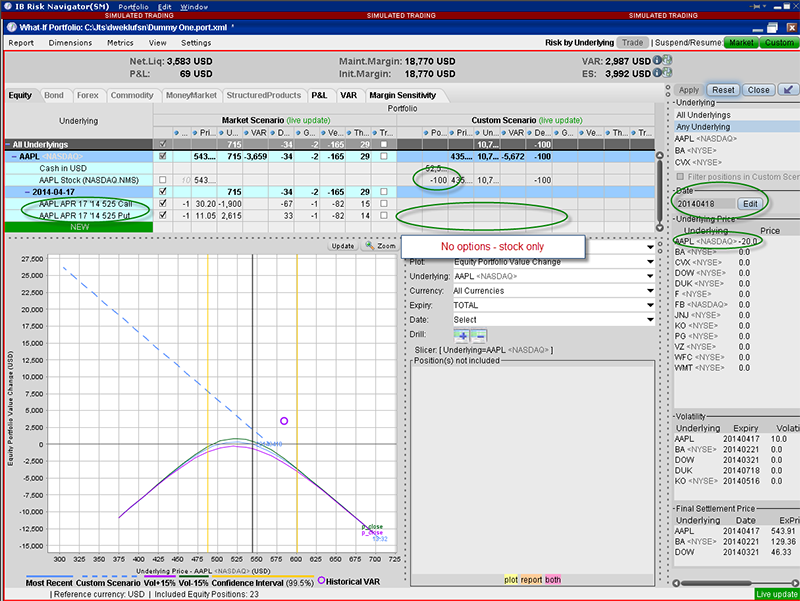Image resolution: width=800 pixels, height=601 pixels.
Task: Click the scroll-down arrow of the portfolio table
Action: [x=659, y=228]
